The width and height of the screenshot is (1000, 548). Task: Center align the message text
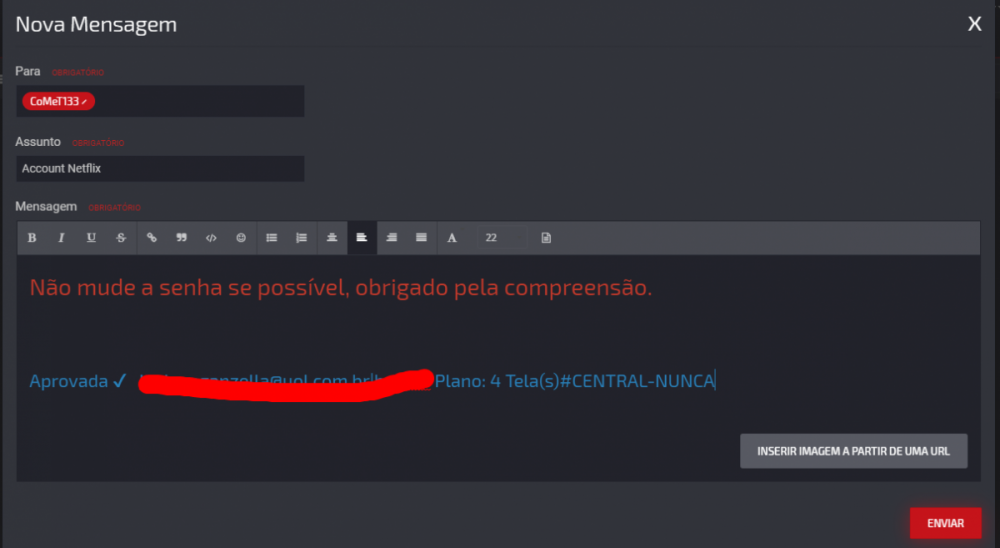332,238
